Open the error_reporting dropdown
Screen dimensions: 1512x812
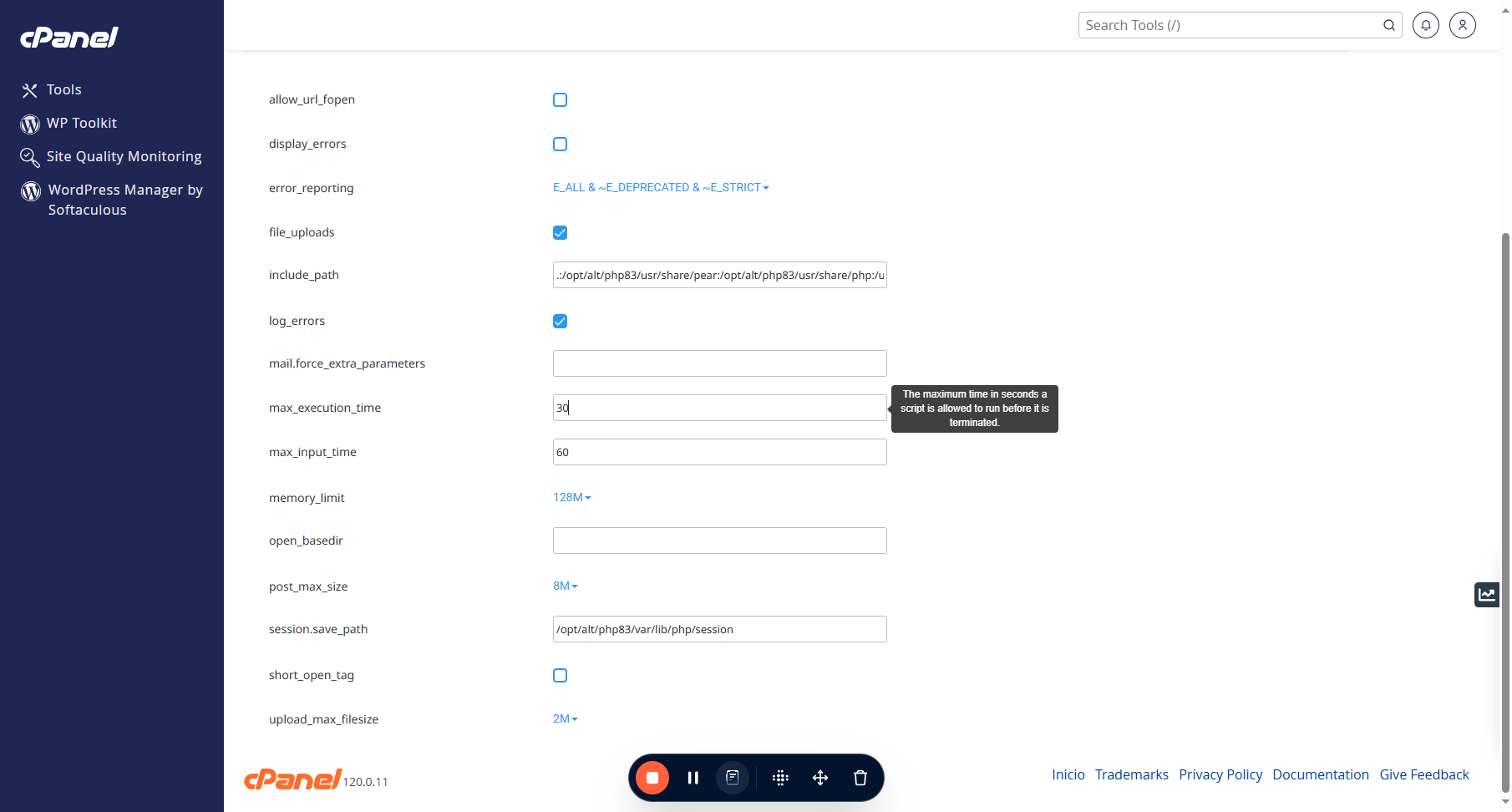pyautogui.click(x=661, y=187)
